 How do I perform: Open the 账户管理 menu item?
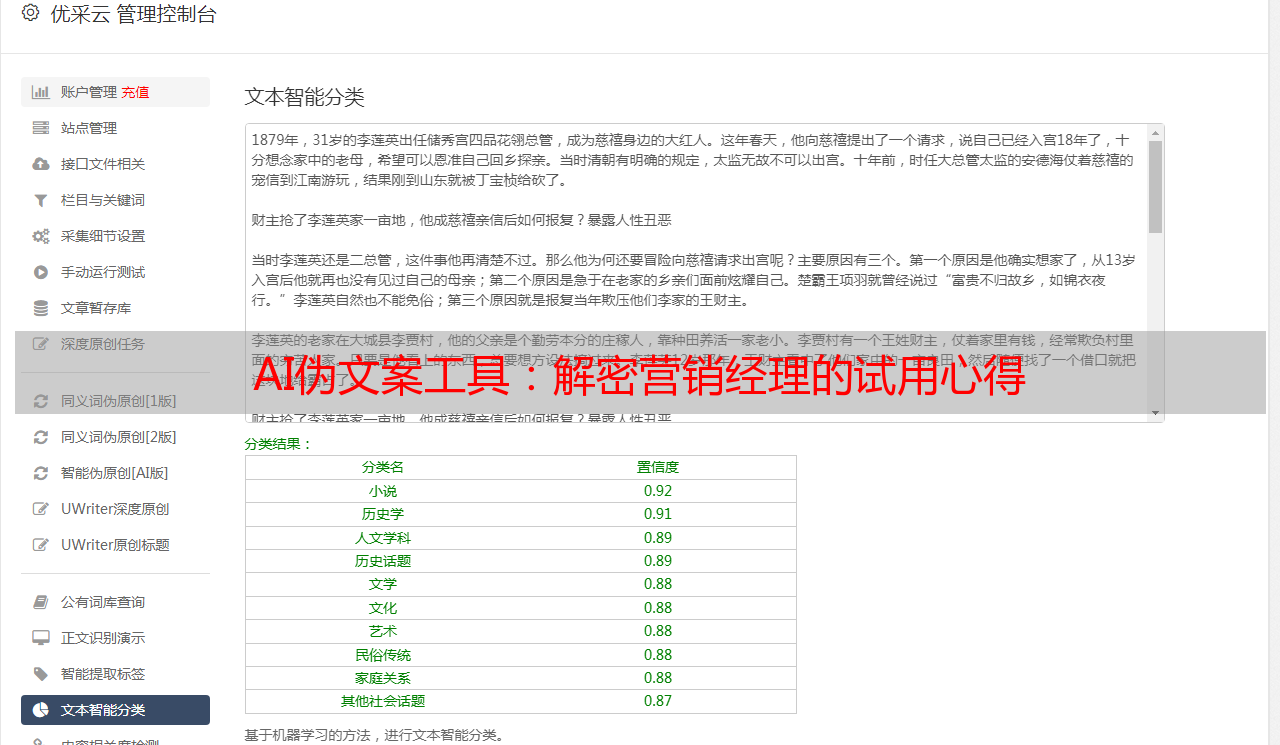(115, 92)
